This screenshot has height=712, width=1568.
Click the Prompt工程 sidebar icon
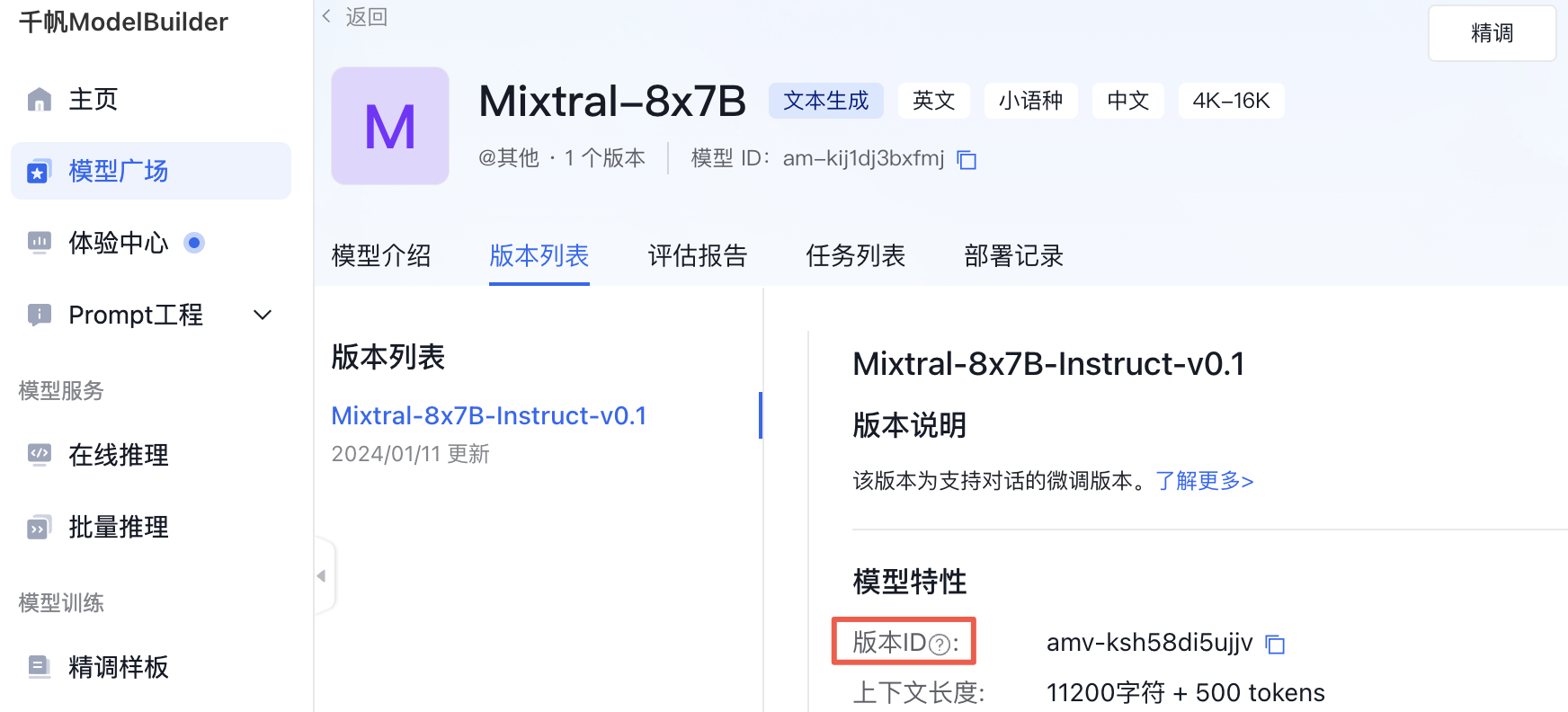39,315
